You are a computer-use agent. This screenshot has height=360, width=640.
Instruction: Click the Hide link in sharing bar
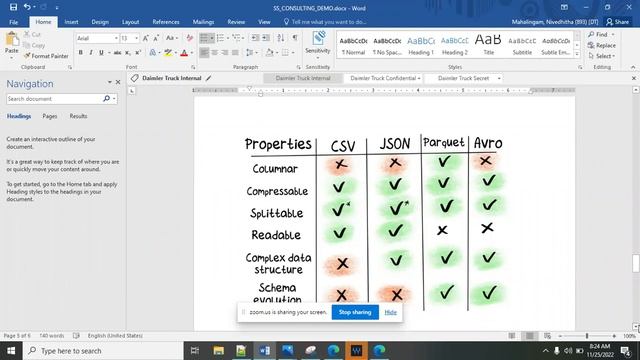pyautogui.click(x=391, y=312)
